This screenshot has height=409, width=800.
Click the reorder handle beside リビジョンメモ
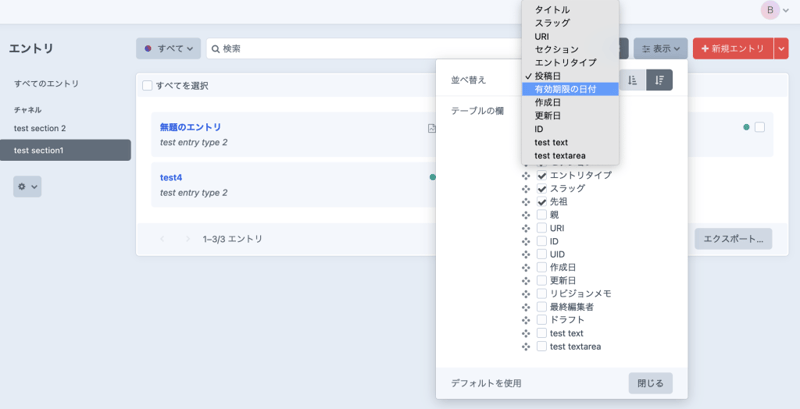click(x=526, y=294)
